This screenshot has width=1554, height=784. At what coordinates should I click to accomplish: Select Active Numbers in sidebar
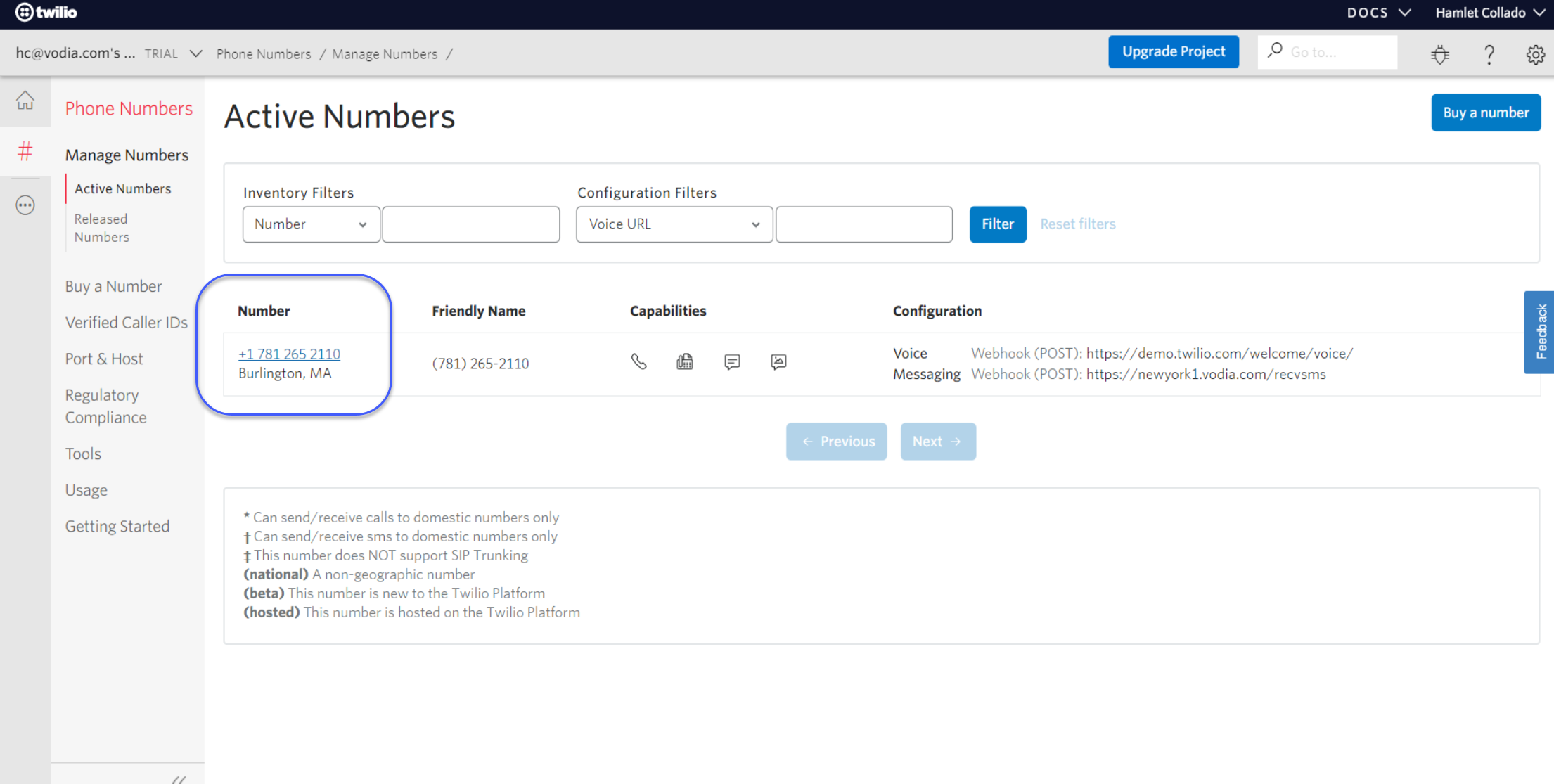point(123,188)
